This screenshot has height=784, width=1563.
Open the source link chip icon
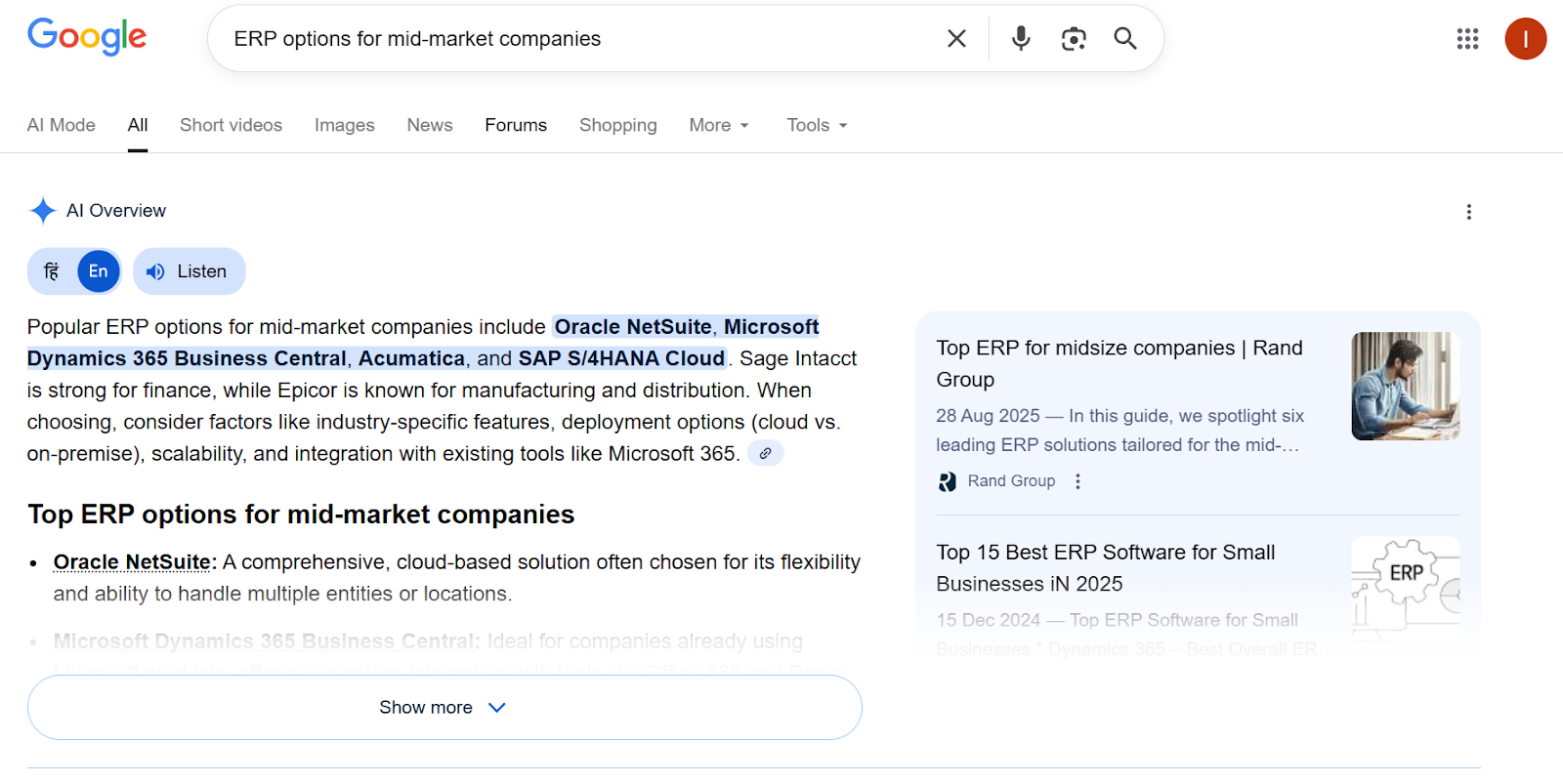click(766, 453)
